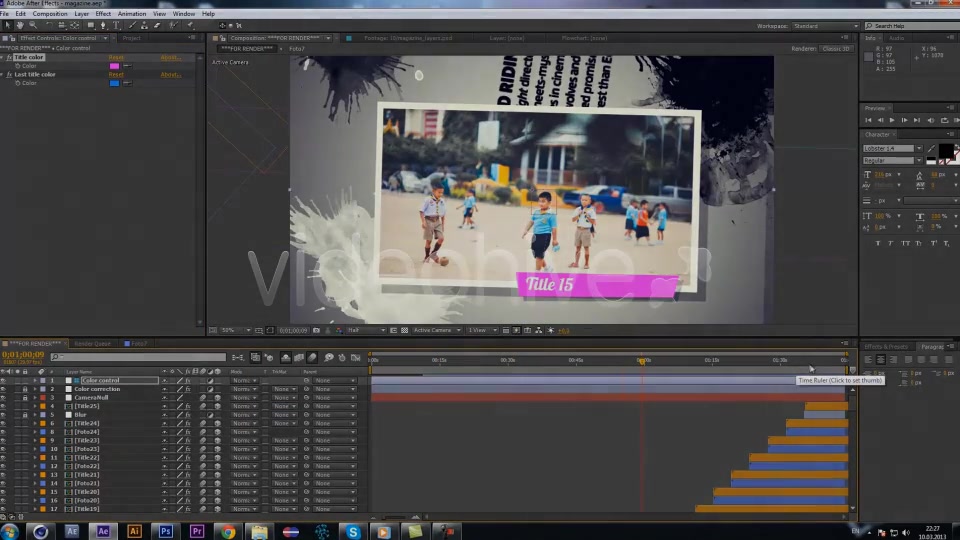Screen dimensions: 960x540
Task: Expand the Color control layer properties
Action: tap(35, 380)
